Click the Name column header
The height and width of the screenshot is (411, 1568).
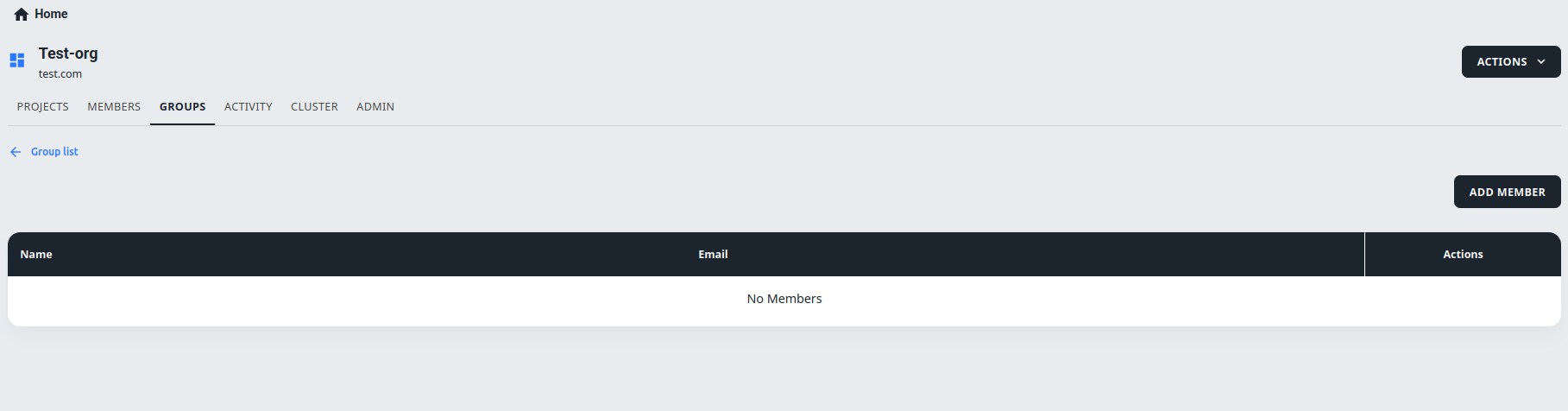point(36,255)
